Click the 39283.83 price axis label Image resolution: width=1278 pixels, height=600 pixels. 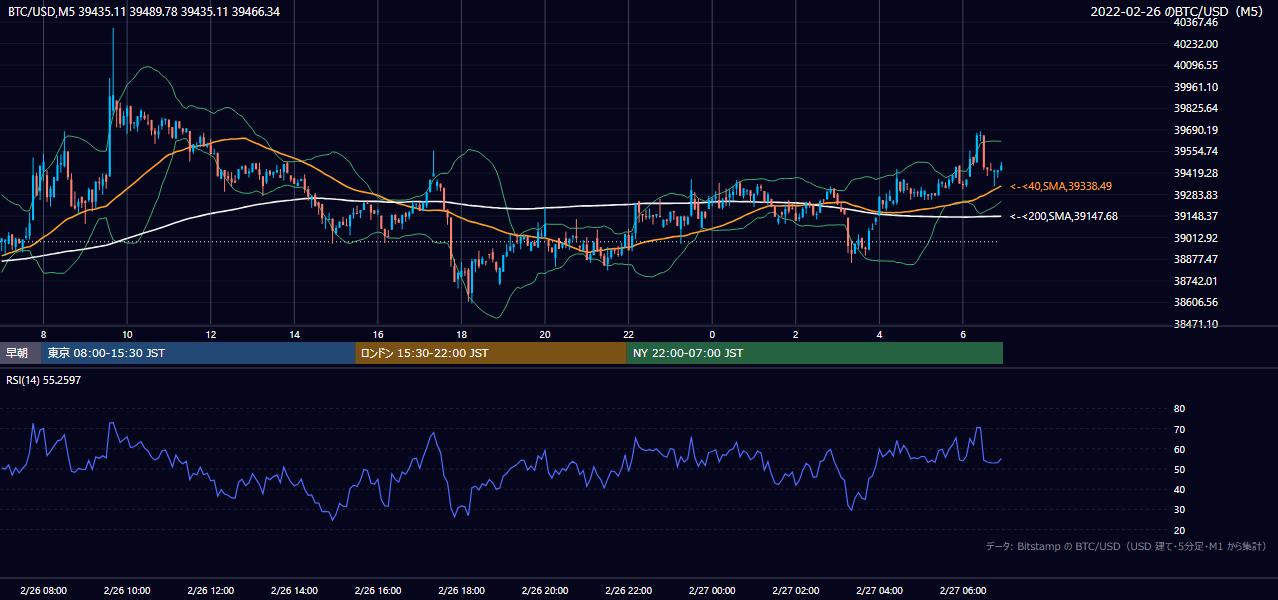(x=1196, y=195)
